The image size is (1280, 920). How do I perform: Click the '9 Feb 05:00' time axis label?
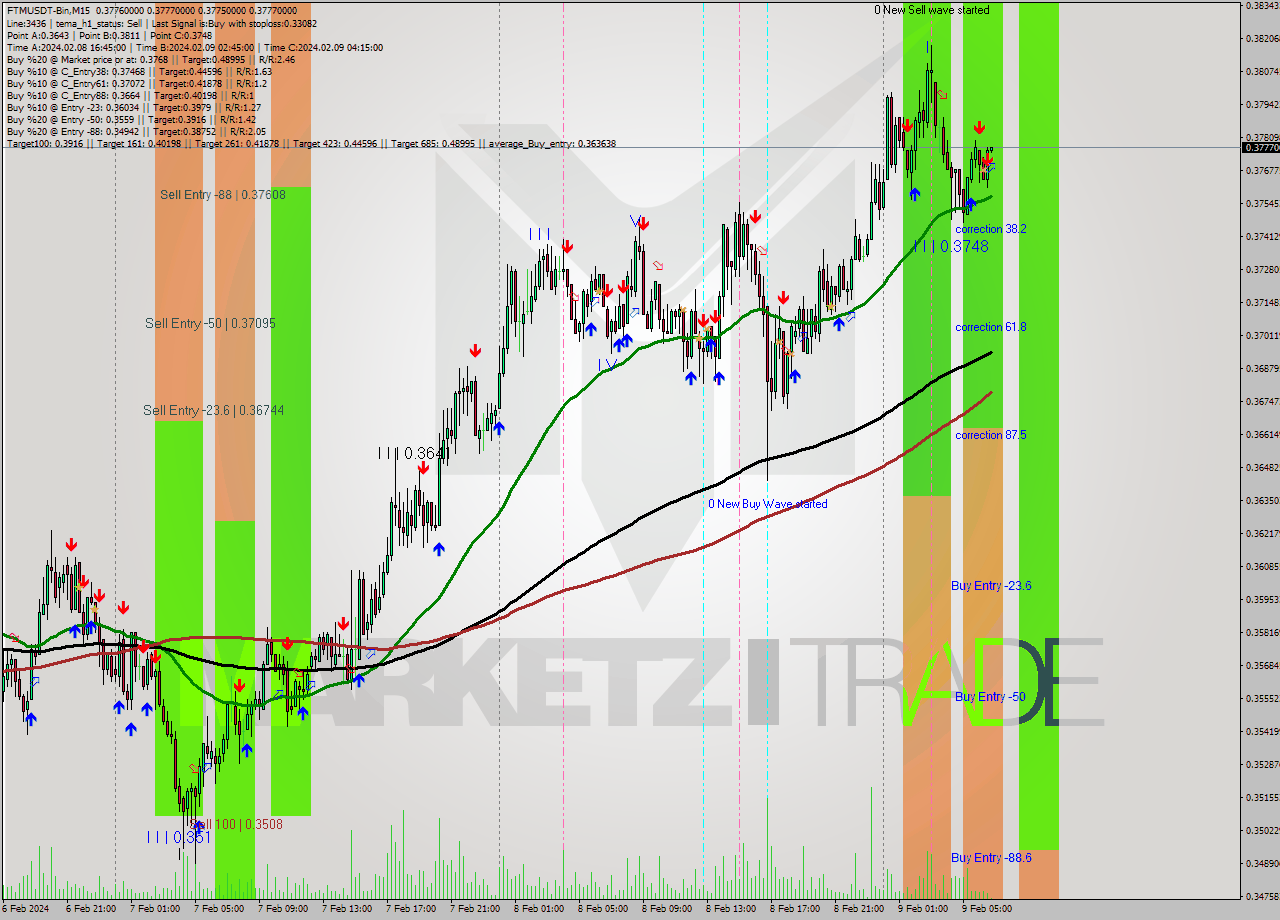tap(986, 909)
